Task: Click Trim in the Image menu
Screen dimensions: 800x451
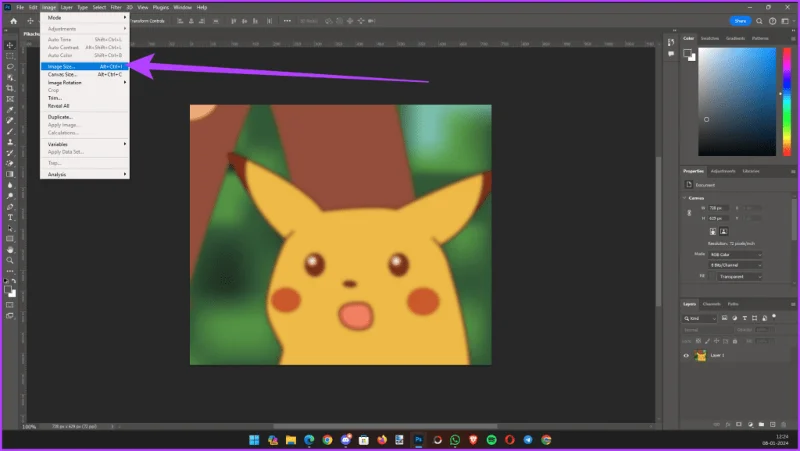Action: pos(85,98)
